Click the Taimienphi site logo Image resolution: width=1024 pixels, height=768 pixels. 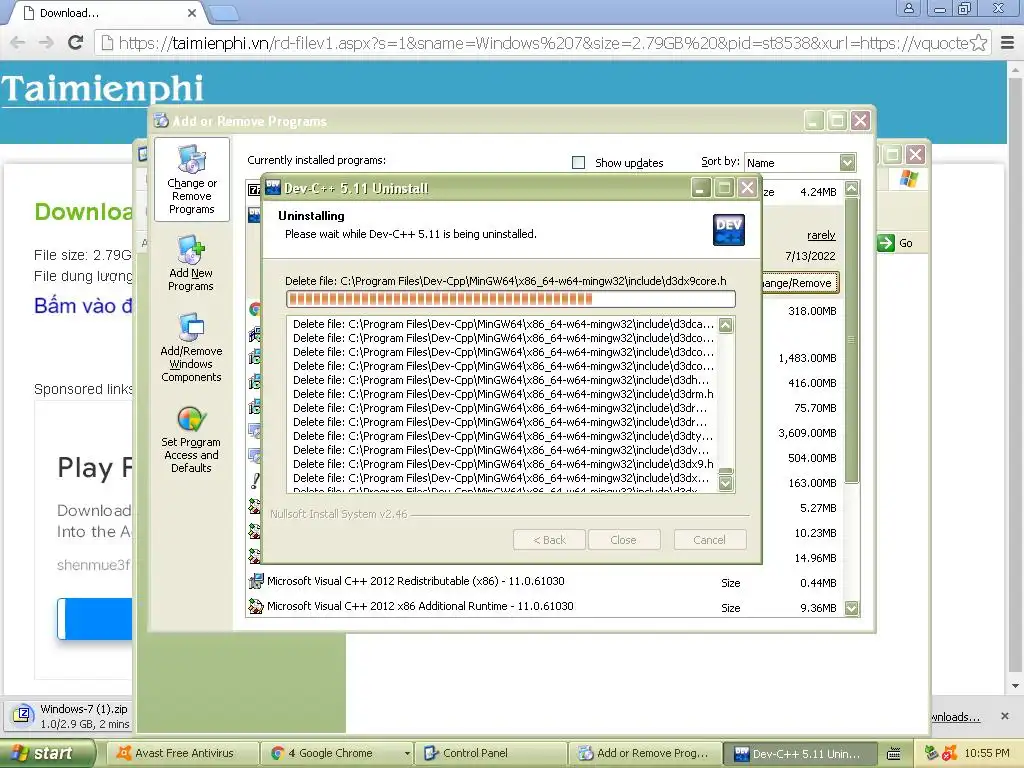point(103,89)
